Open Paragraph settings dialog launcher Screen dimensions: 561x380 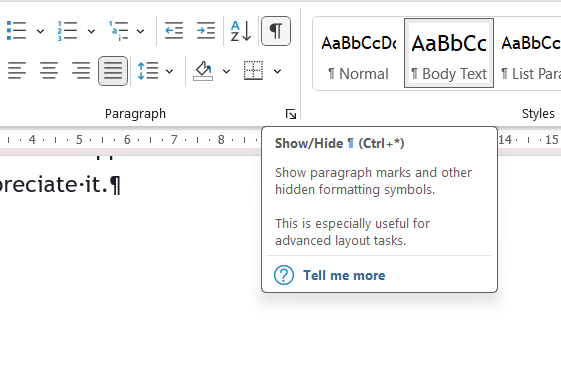[291, 114]
